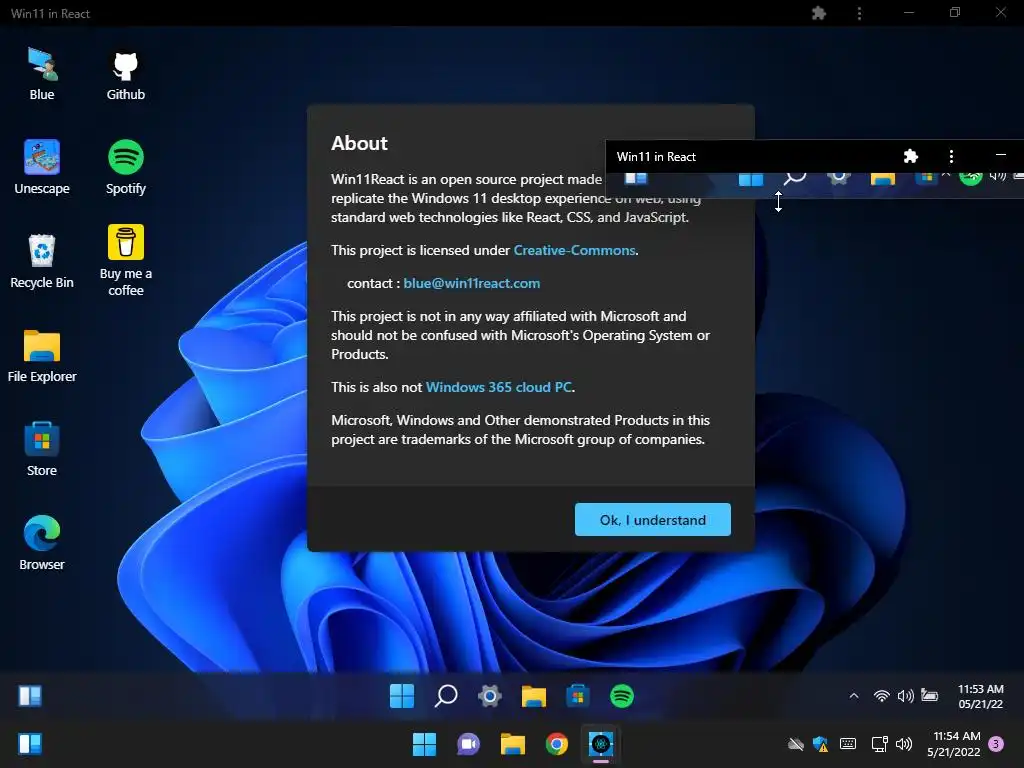Image resolution: width=1024 pixels, height=768 pixels.
Task: Click the OneDrive sync-off tray icon
Action: 795,744
